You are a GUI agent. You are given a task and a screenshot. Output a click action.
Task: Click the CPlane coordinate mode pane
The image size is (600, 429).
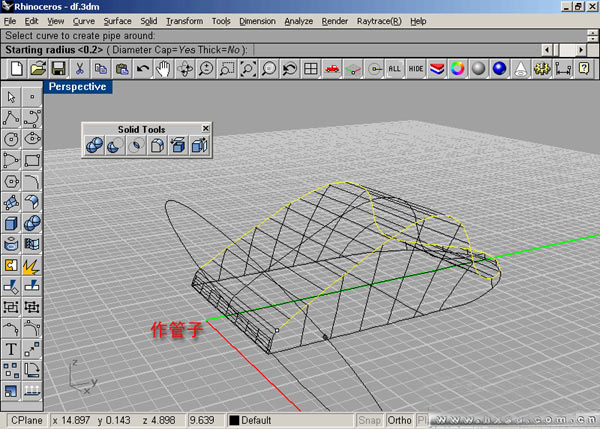click(x=26, y=420)
